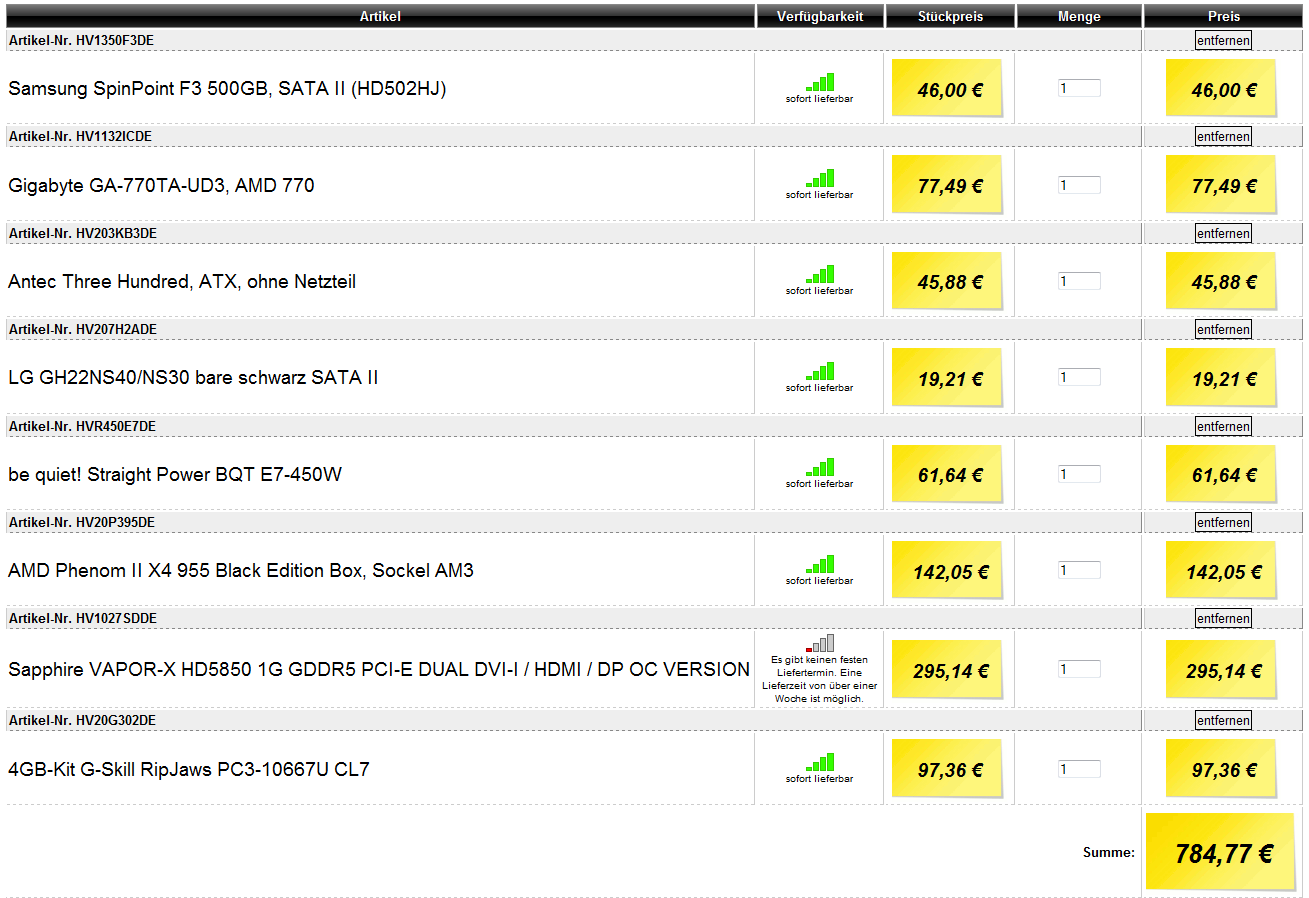Image resolution: width=1309 pixels, height=898 pixels.
Task: Focus quantity field for Samsung SpinPoint F3
Action: pyautogui.click(x=1079, y=88)
